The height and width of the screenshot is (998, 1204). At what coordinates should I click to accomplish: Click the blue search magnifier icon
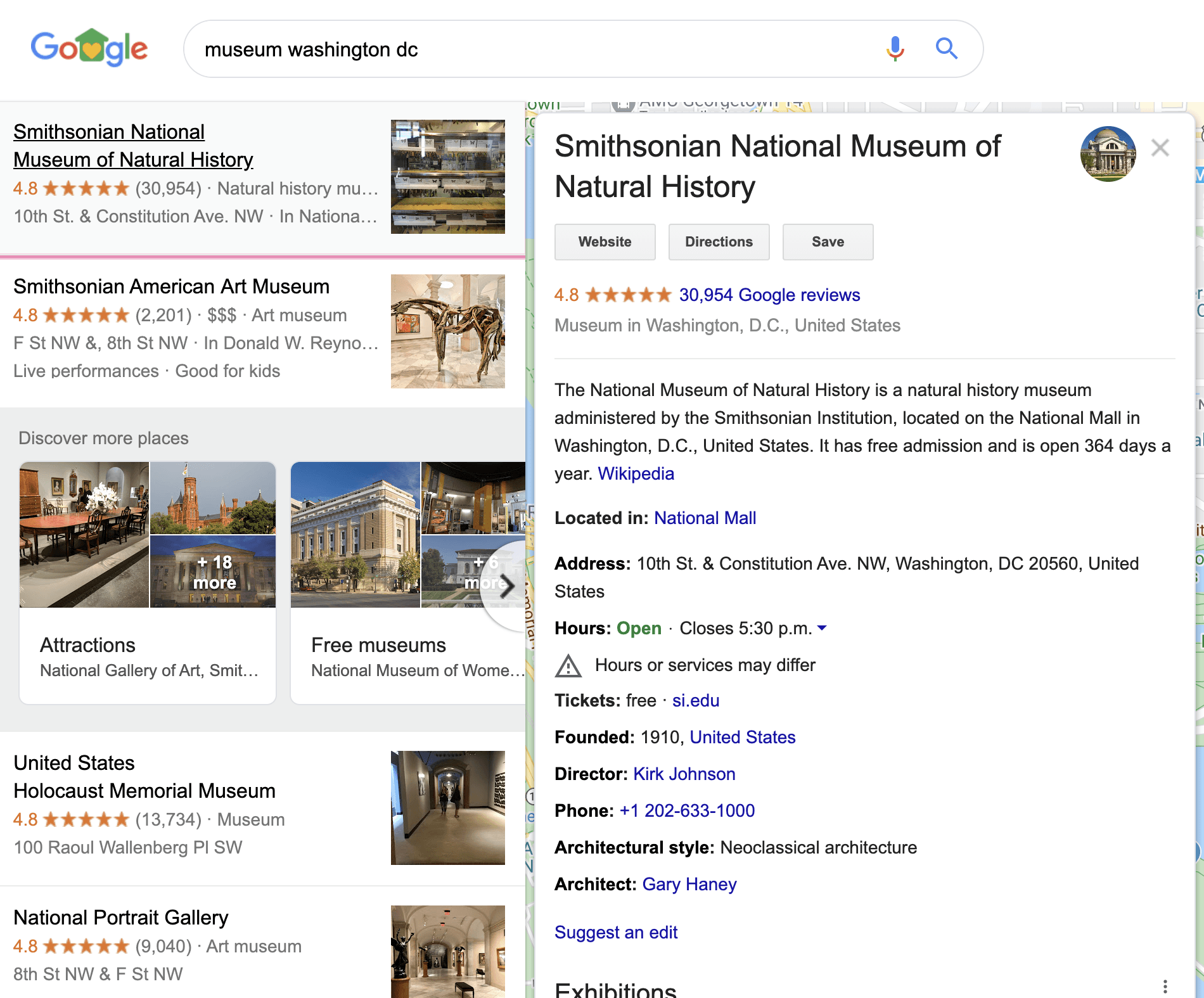[946, 49]
